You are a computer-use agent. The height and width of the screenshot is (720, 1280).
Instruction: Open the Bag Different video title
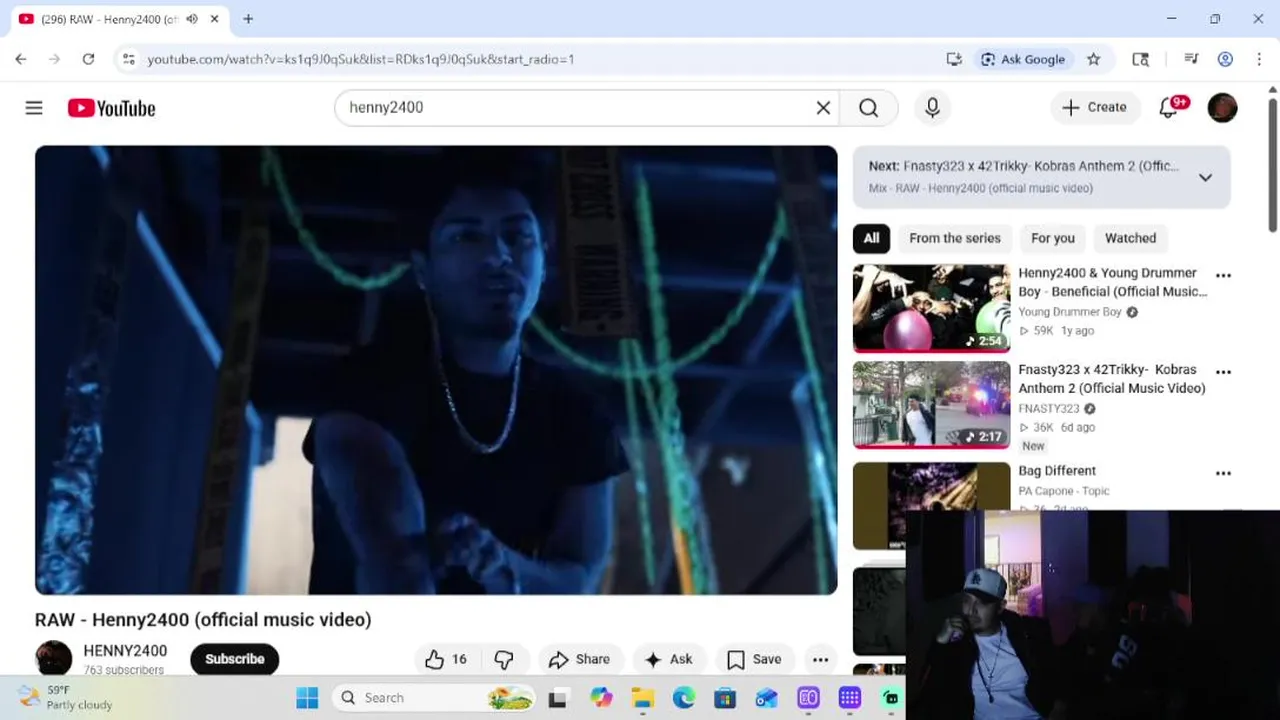click(1057, 471)
